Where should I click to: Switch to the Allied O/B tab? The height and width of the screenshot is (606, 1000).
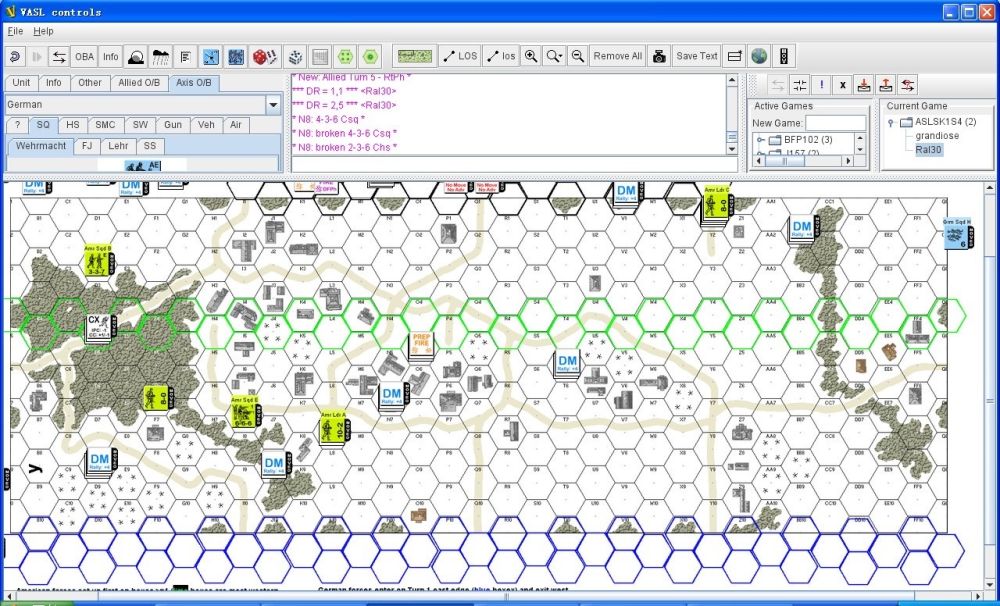coord(139,83)
